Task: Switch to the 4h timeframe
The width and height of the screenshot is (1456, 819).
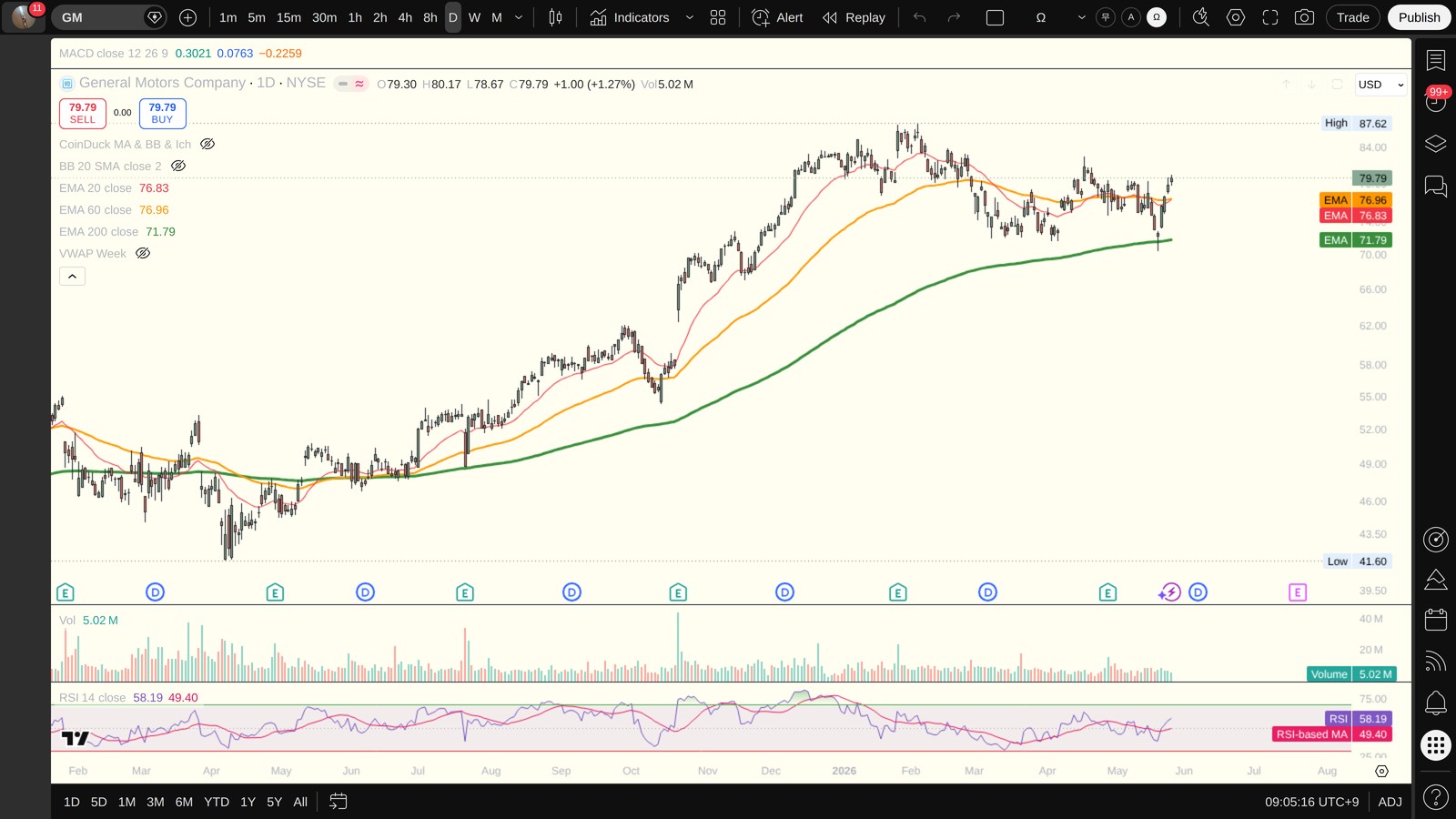Action: tap(405, 17)
